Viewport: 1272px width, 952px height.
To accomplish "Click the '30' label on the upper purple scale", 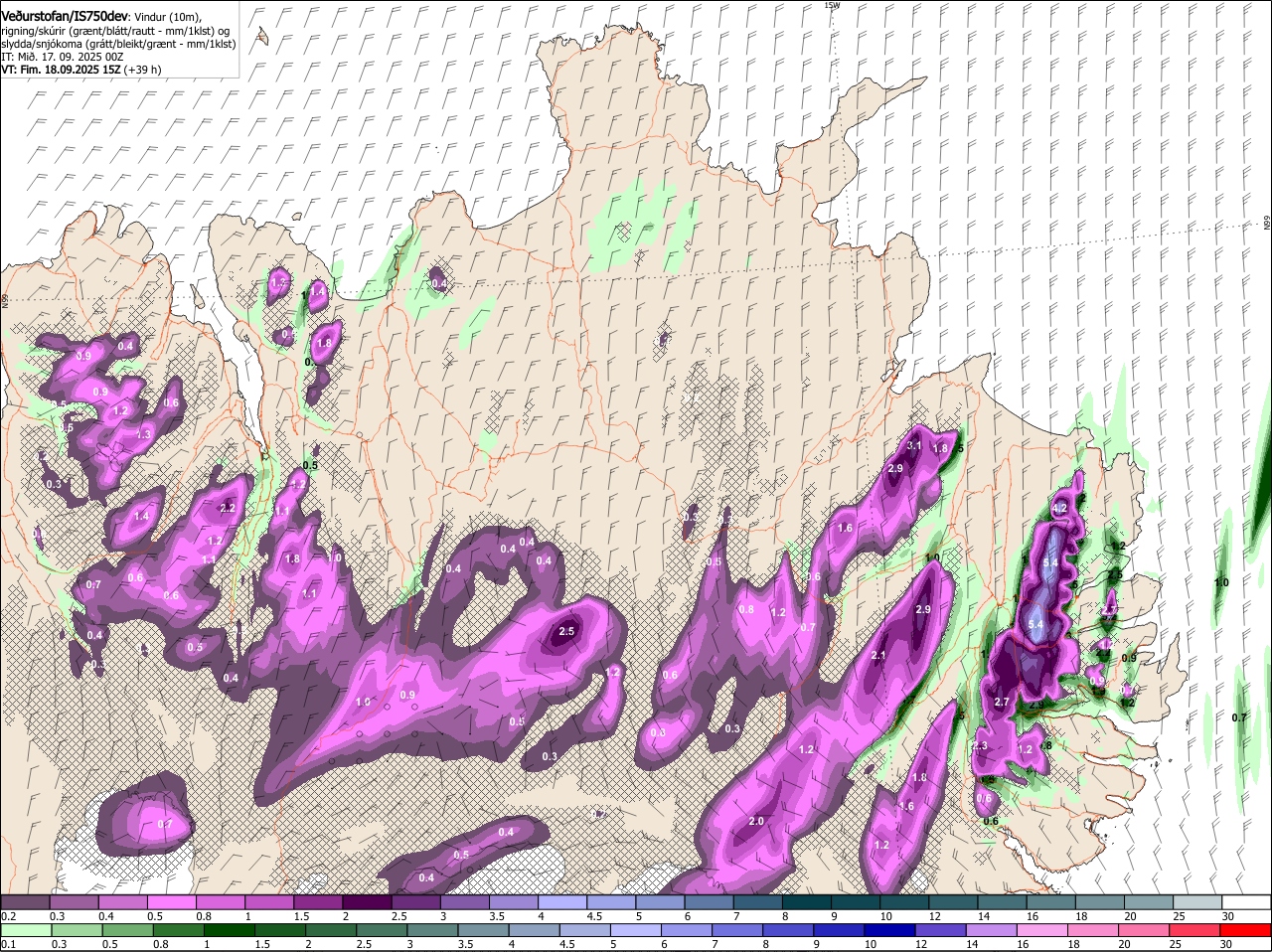I will coord(1228,916).
